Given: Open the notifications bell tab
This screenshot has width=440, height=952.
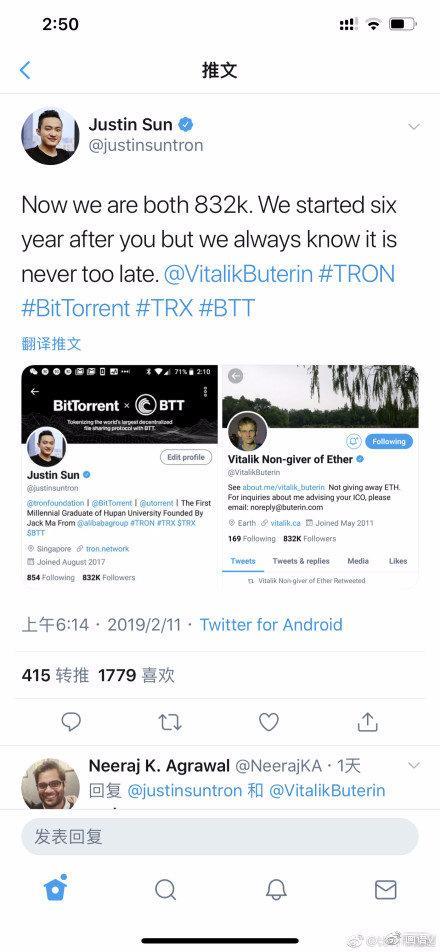Looking at the screenshot, I should tap(276, 889).
